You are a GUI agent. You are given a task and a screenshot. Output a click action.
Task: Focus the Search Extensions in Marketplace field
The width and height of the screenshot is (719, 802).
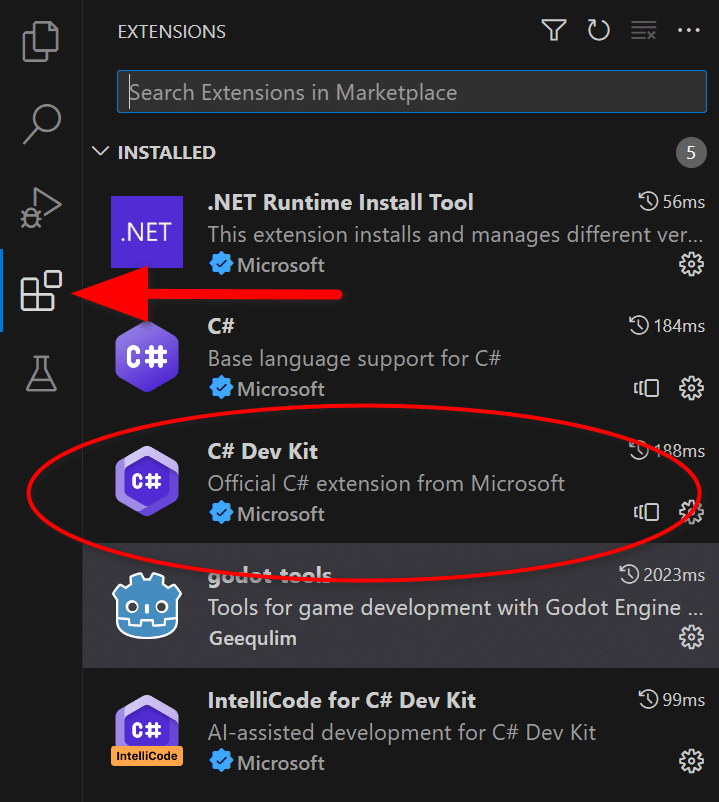412,92
